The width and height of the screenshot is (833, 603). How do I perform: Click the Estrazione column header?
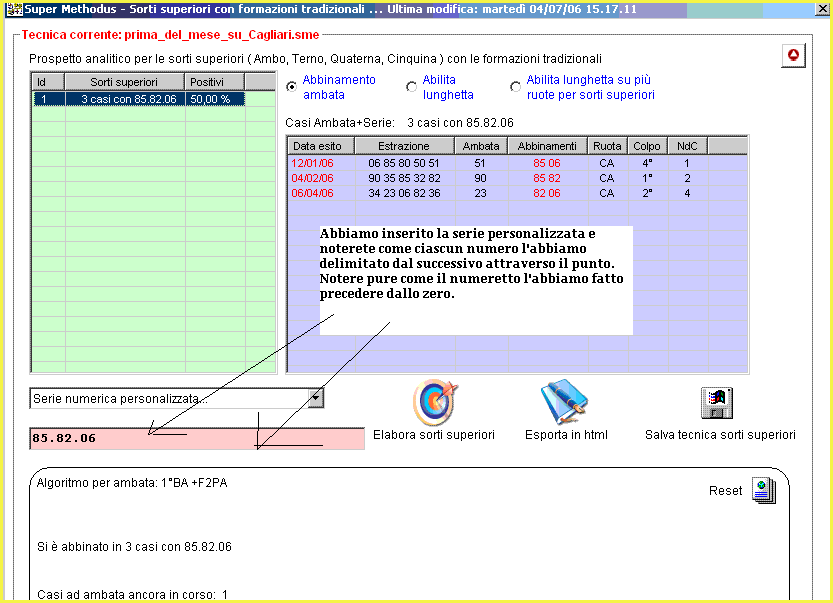(404, 146)
